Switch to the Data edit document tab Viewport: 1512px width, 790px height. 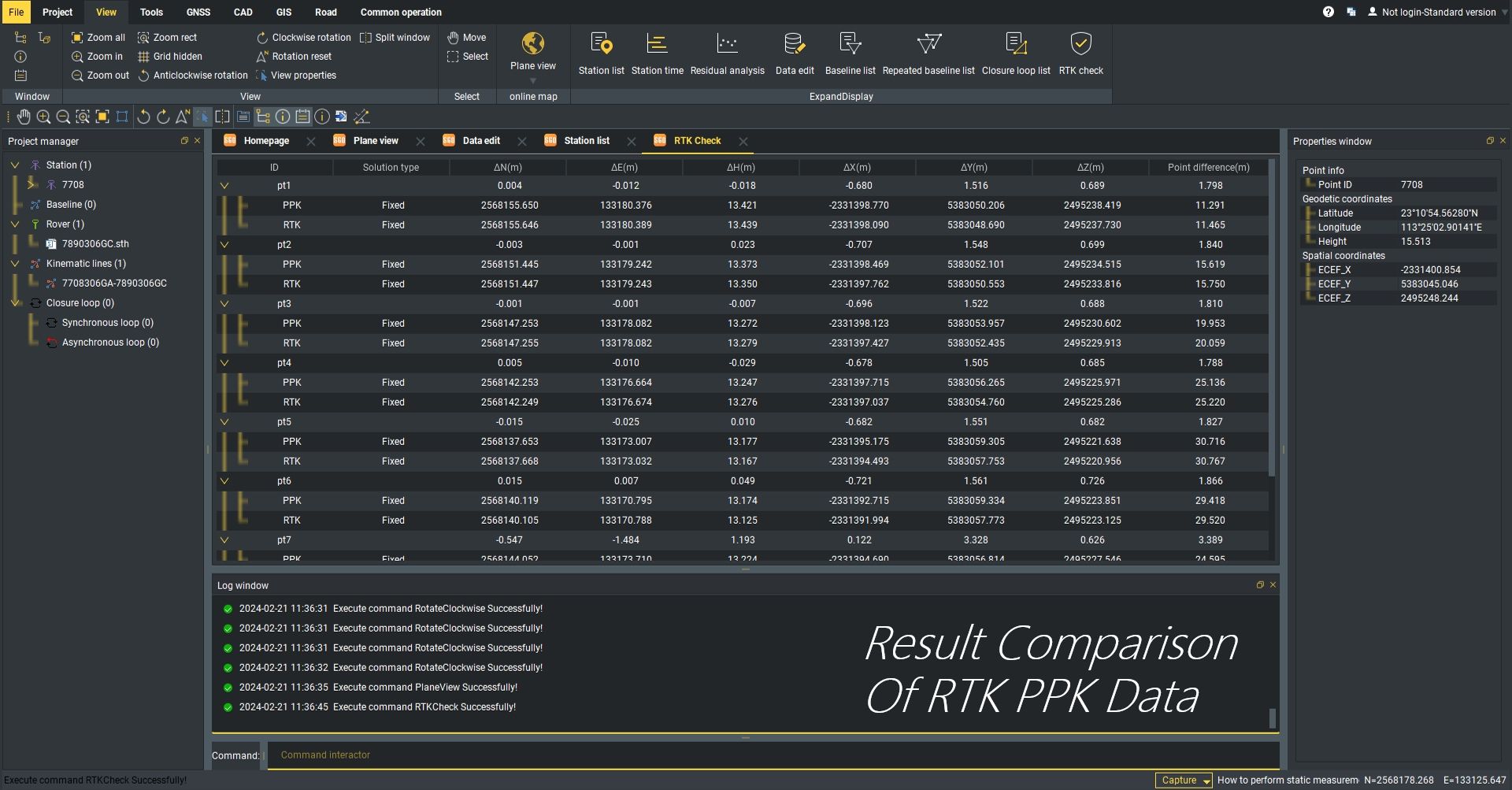481,141
